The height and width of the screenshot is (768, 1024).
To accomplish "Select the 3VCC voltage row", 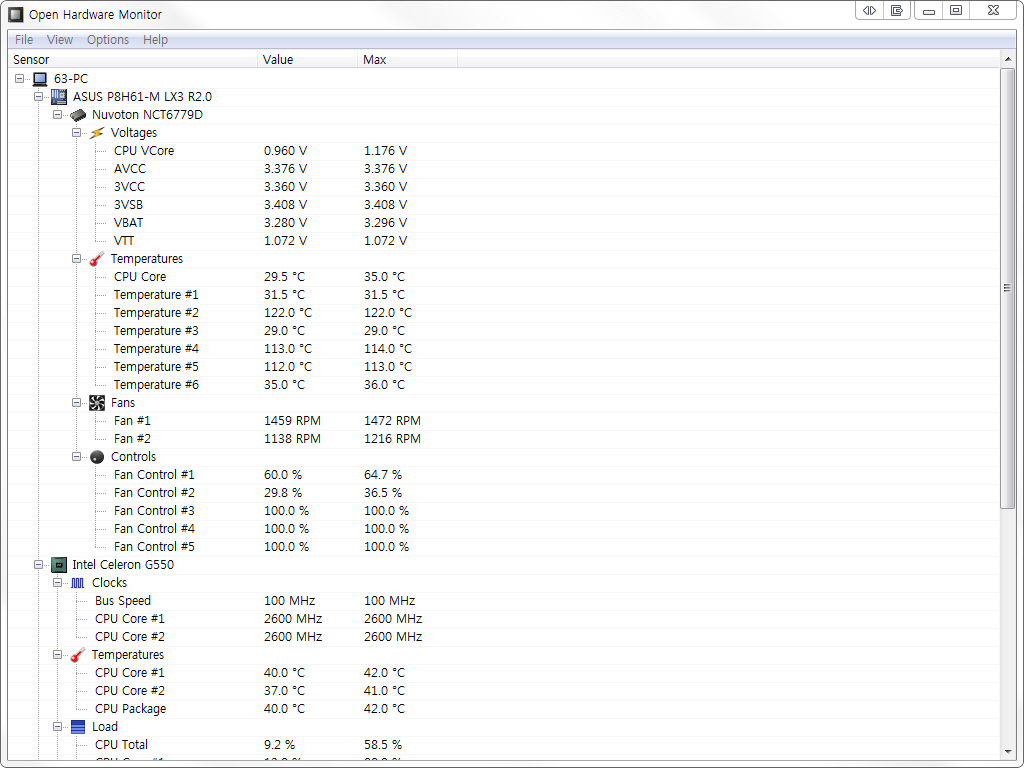I will point(504,187).
